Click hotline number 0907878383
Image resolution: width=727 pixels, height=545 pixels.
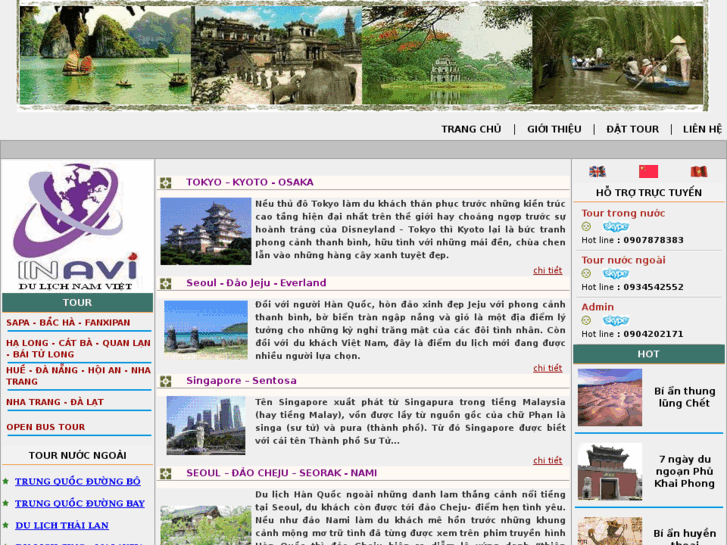(x=653, y=240)
